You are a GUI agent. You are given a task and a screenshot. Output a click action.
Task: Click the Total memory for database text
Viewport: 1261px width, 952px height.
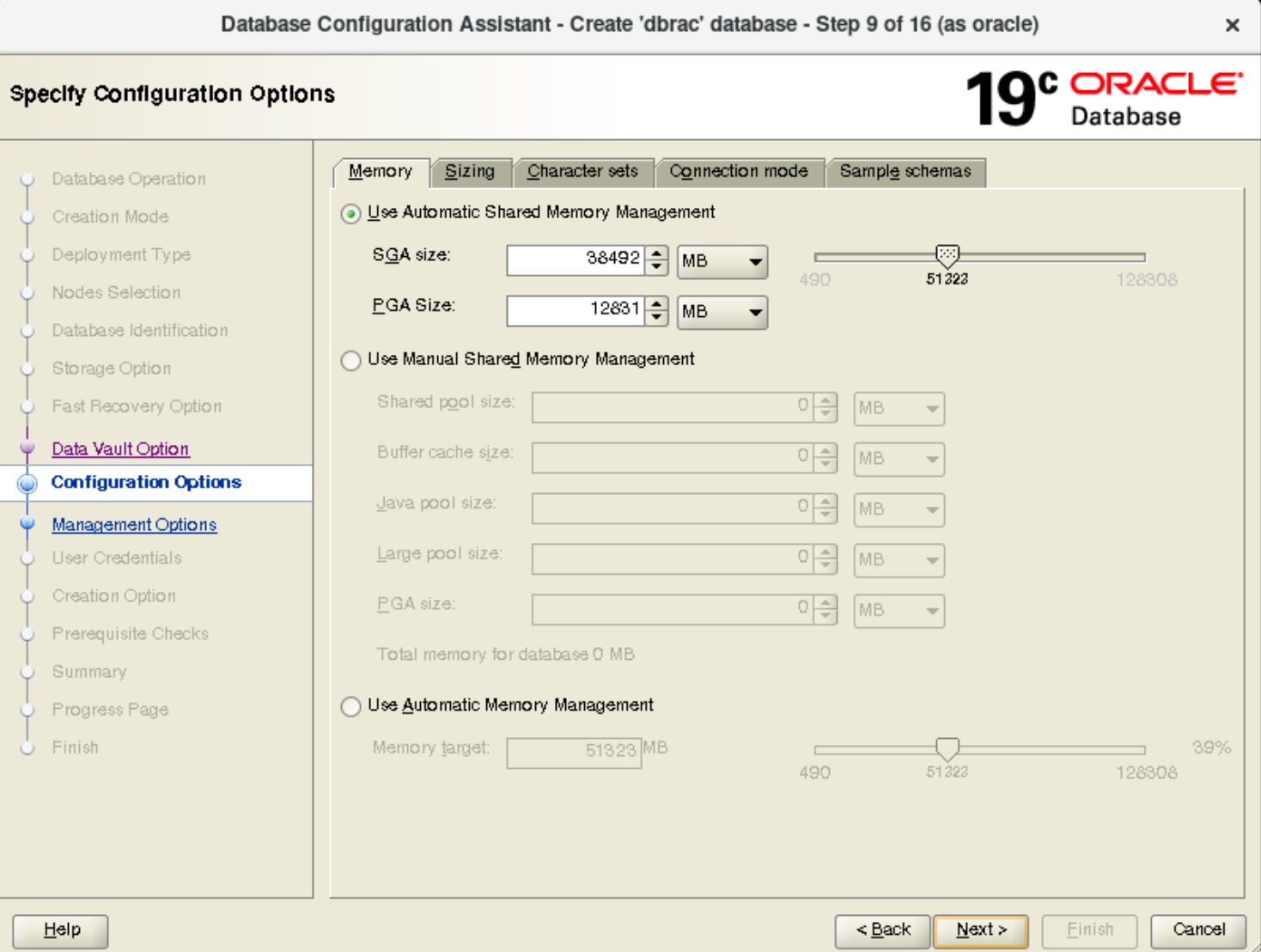[505, 655]
